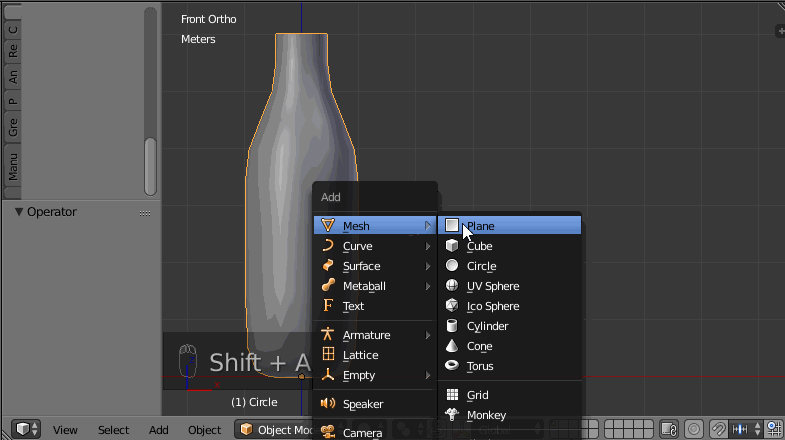Add a Text object
The height and width of the screenshot is (440, 785).
pyautogui.click(x=375, y=306)
